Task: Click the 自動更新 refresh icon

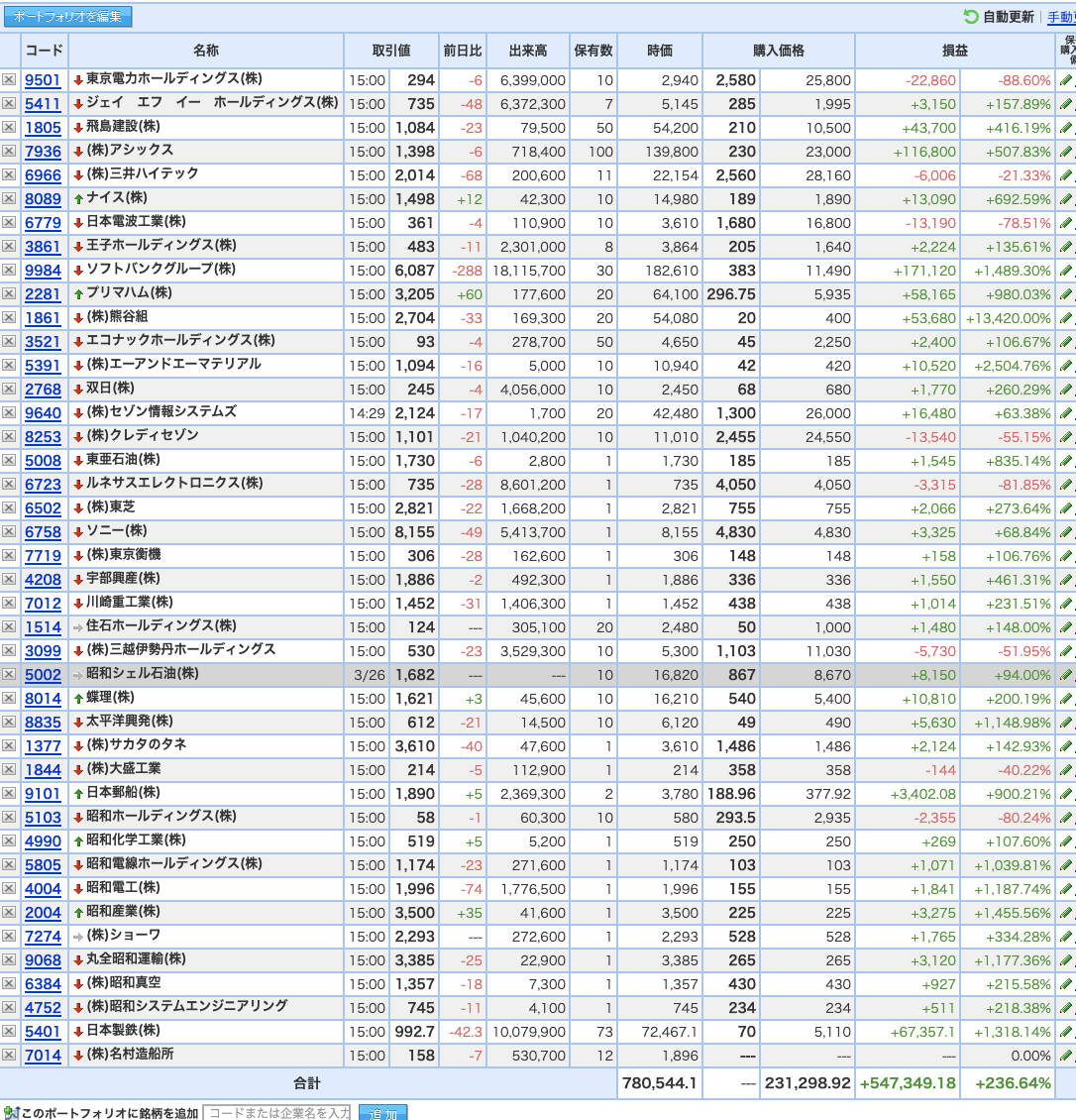Action: (971, 17)
